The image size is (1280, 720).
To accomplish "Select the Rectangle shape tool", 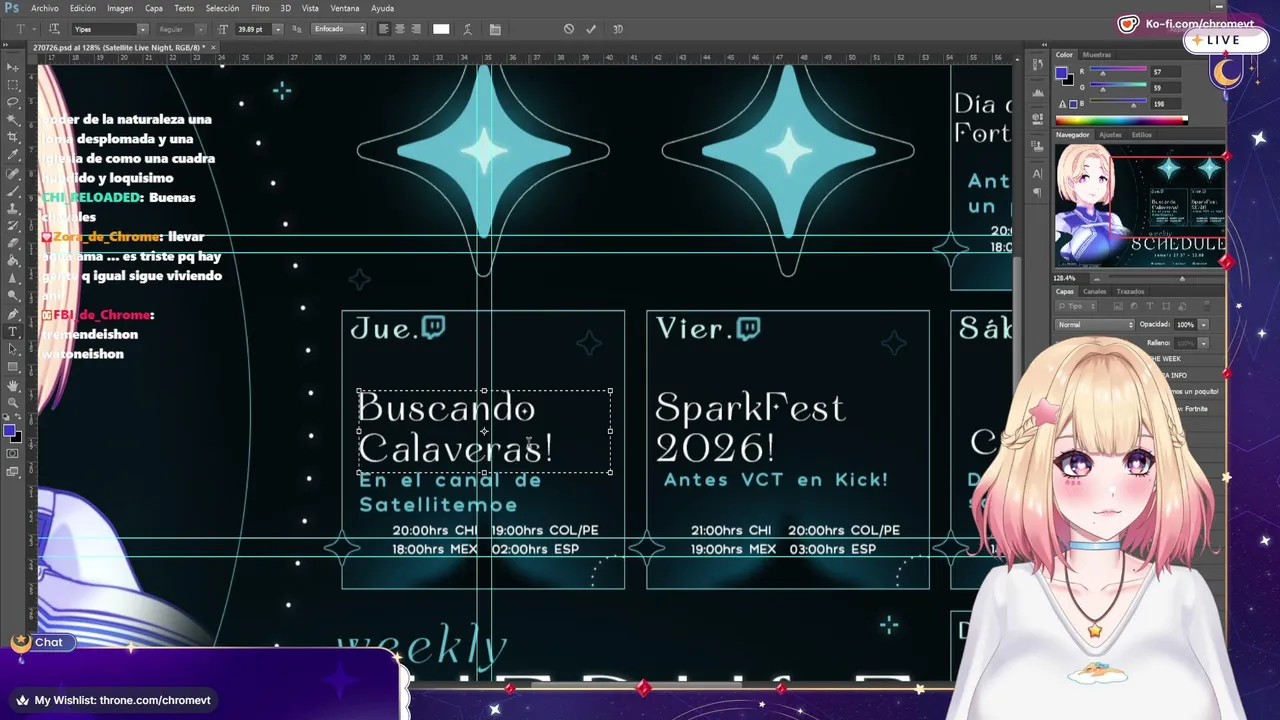I will 13,366.
